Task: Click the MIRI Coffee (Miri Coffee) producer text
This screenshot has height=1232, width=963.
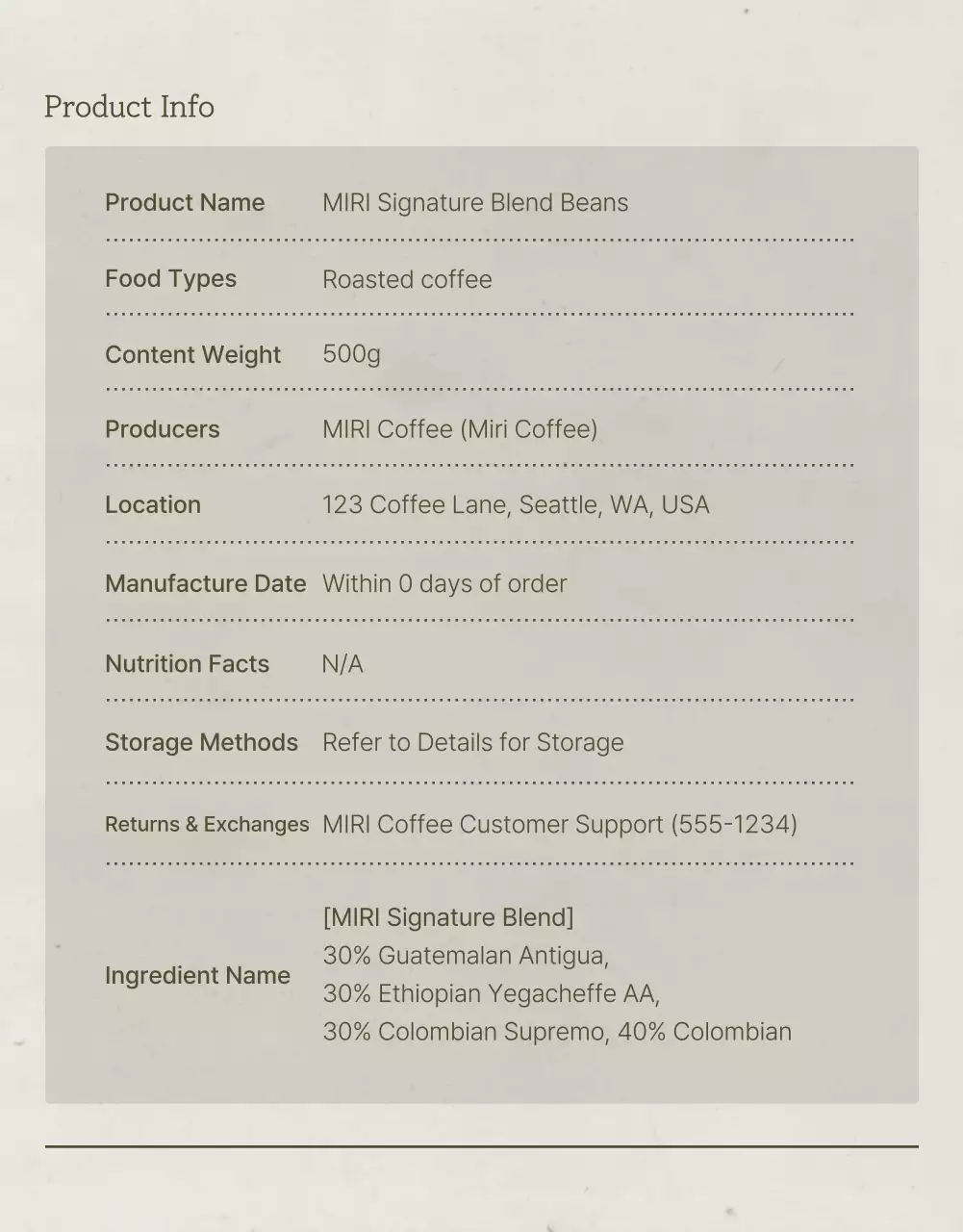Action: pos(460,429)
